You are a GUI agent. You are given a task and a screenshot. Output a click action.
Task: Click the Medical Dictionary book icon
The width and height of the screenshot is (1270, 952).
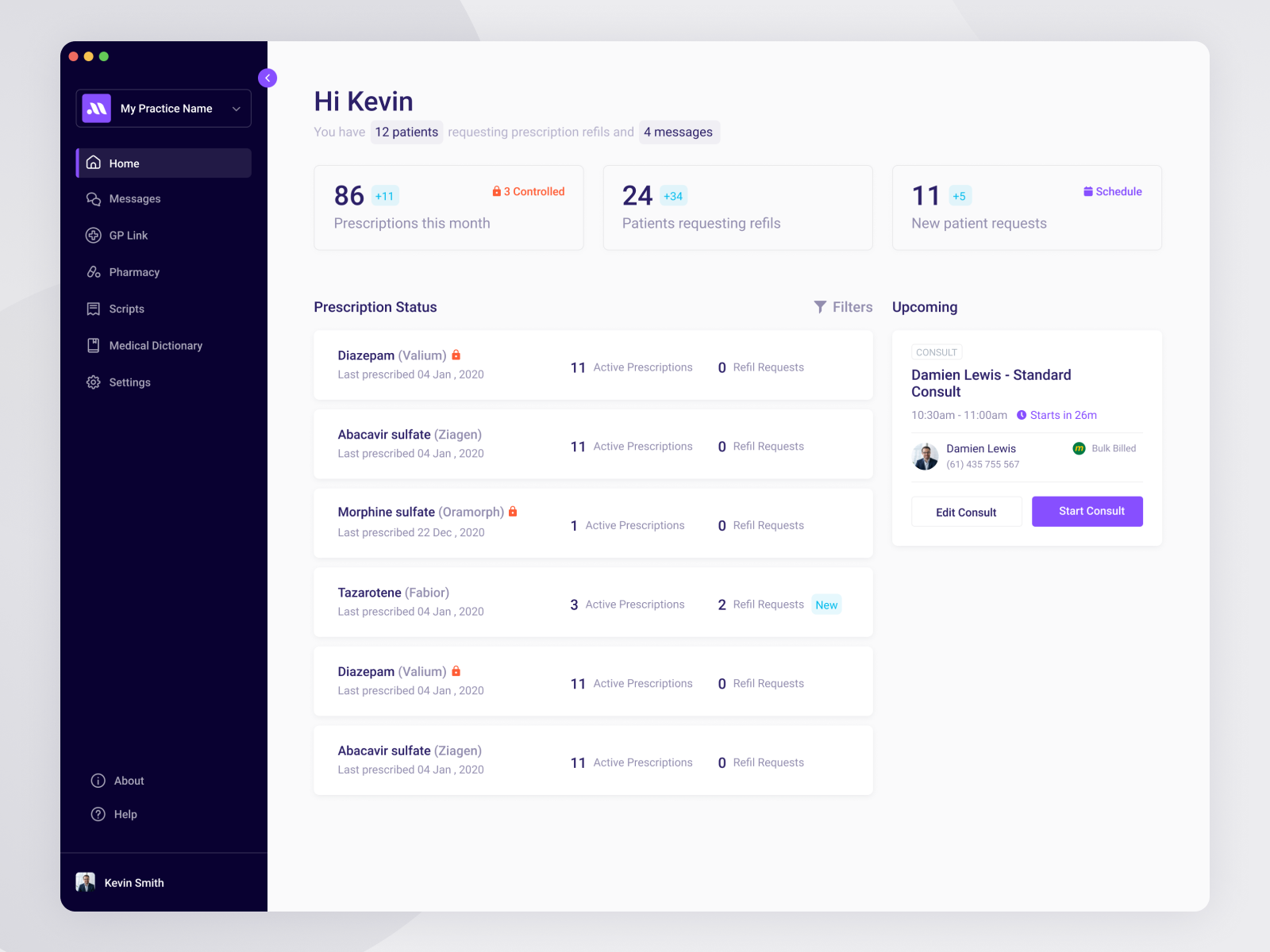click(94, 345)
